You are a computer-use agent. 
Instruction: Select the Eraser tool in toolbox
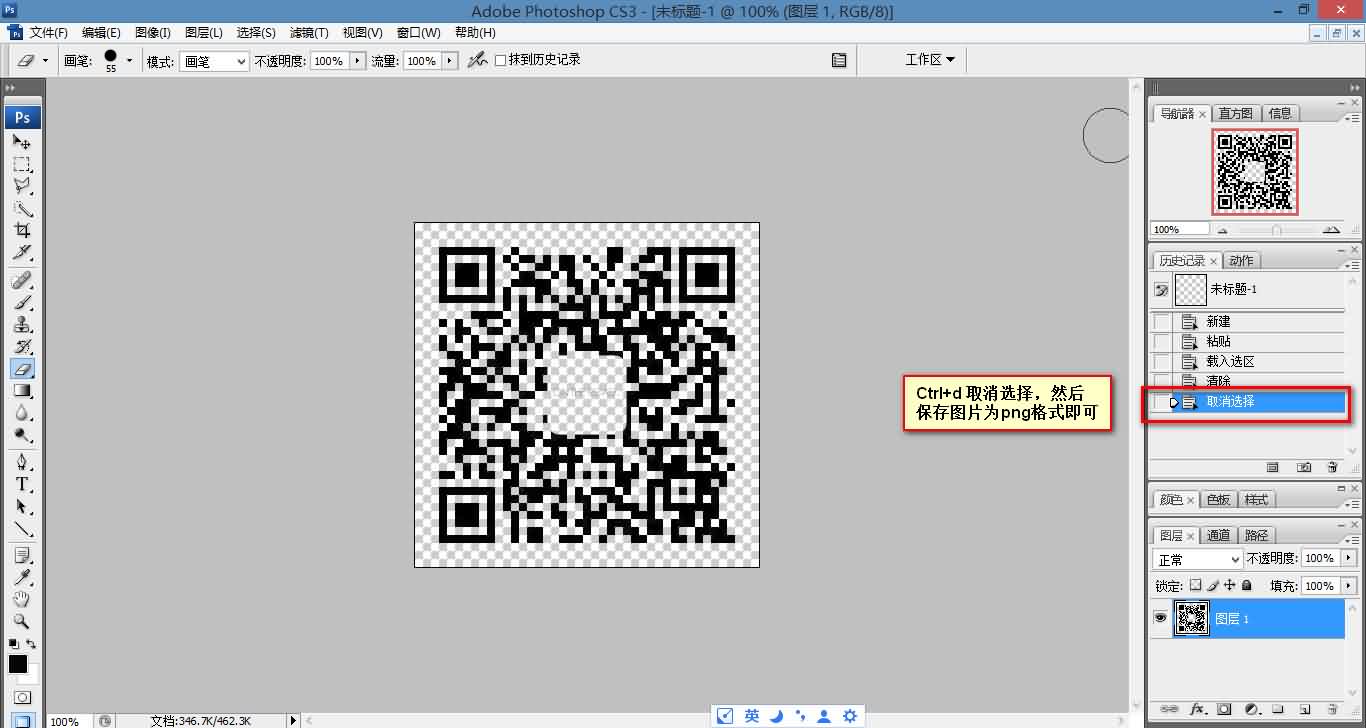click(22, 368)
